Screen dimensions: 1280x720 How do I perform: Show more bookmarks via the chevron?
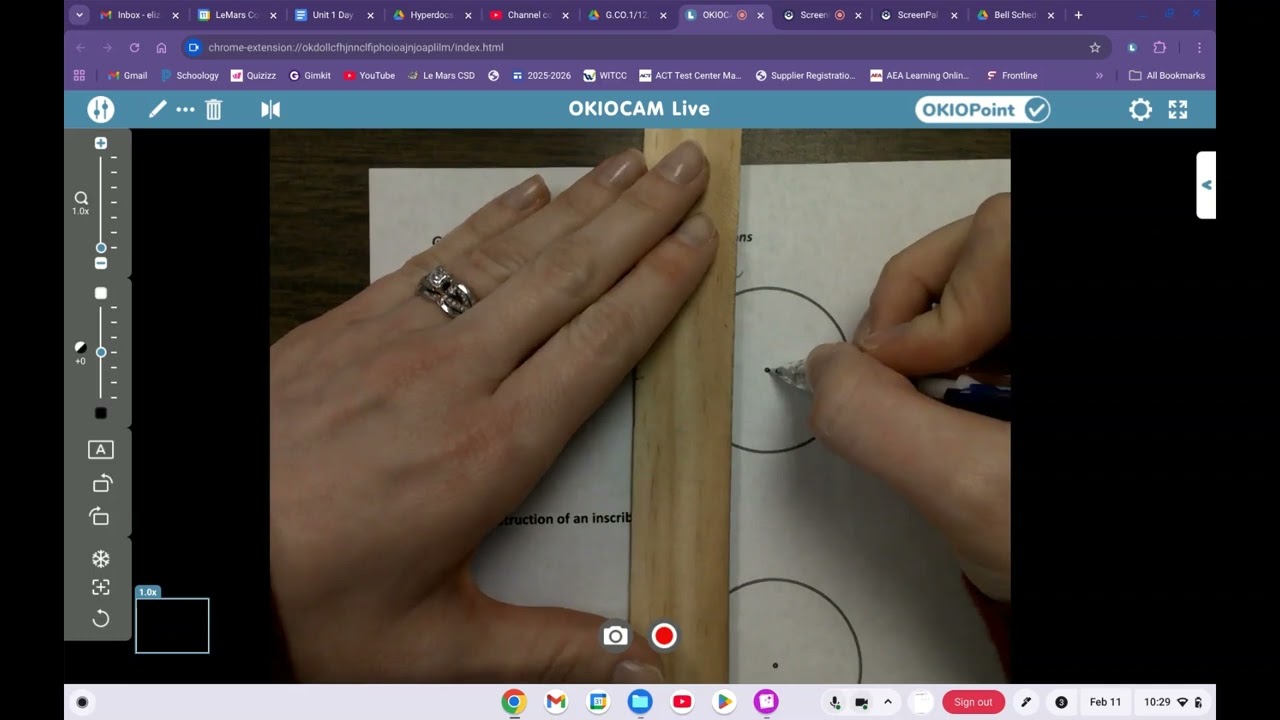click(1099, 75)
